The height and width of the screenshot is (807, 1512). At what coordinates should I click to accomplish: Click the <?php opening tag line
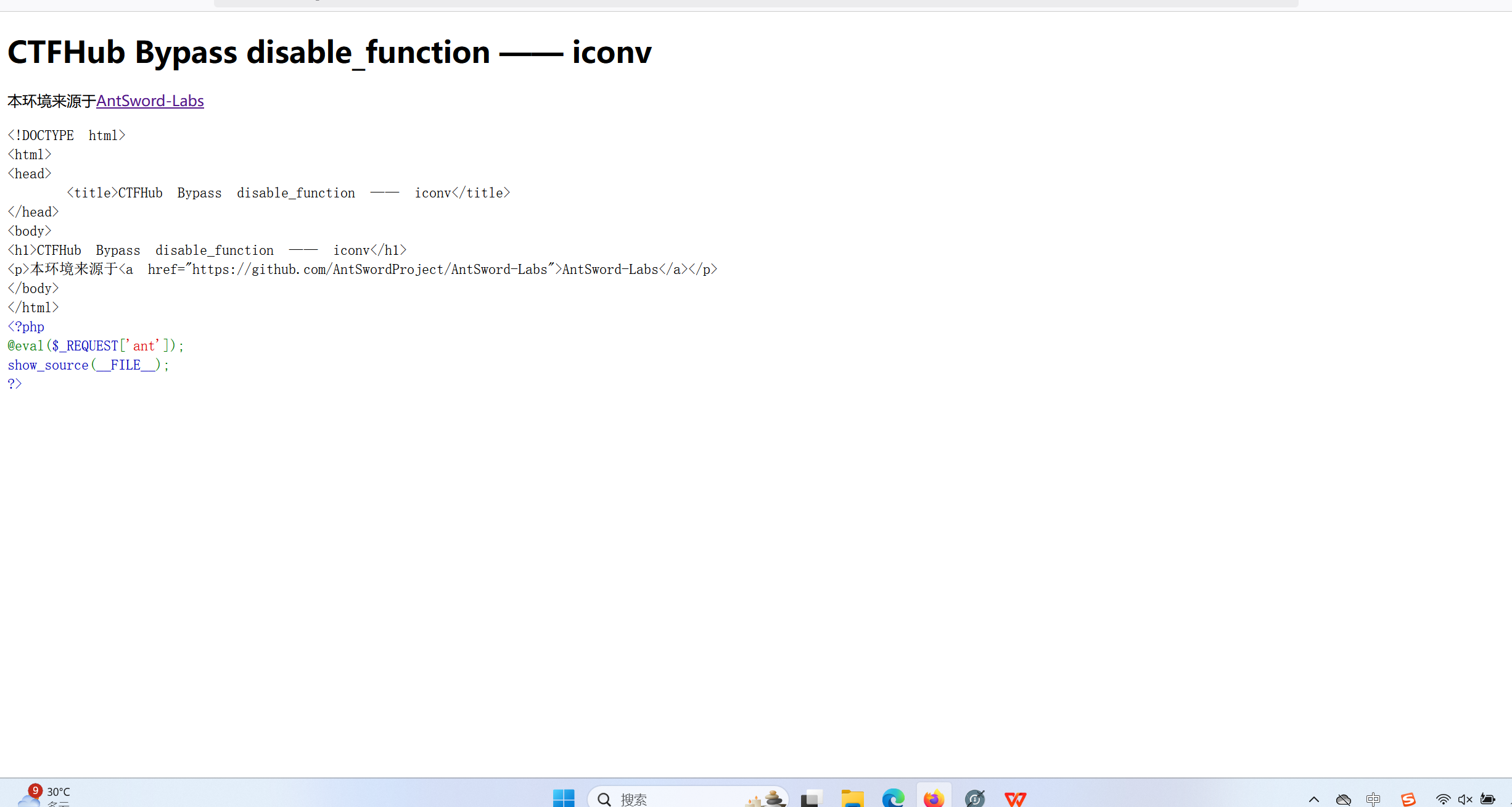(26, 326)
